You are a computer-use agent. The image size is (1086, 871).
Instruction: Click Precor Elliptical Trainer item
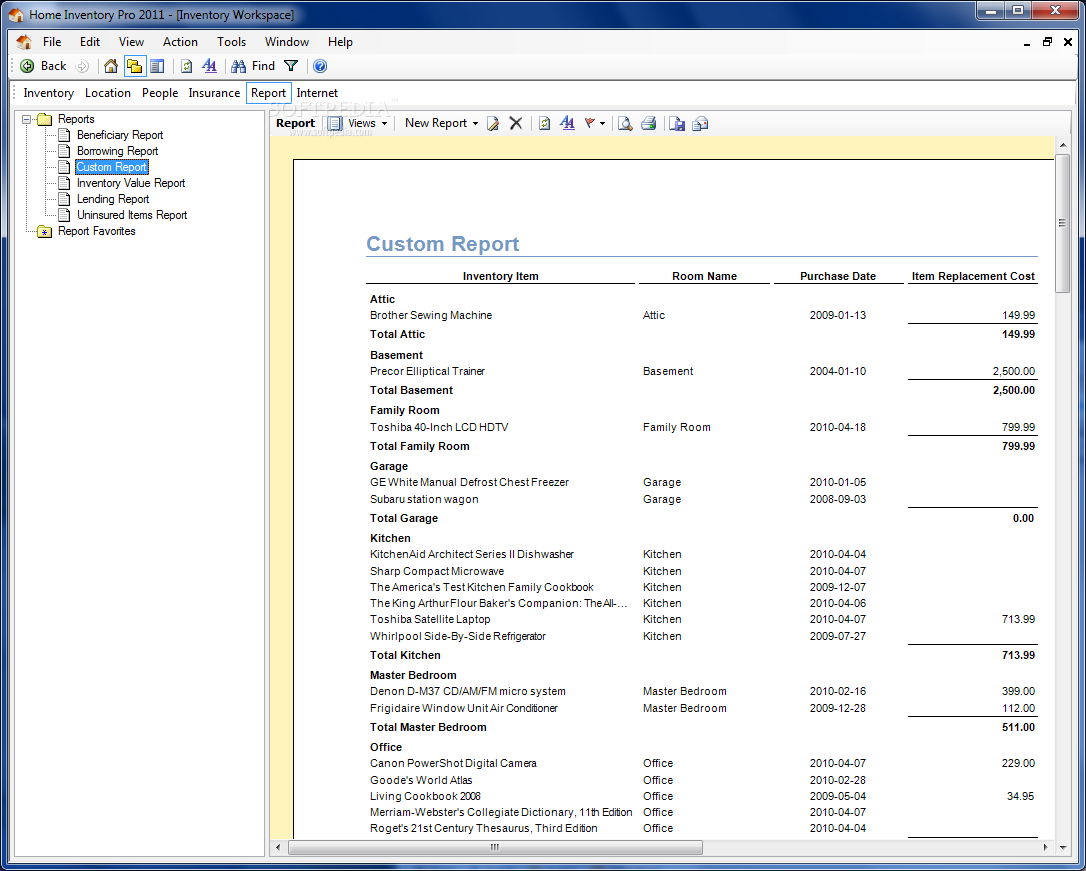tap(427, 371)
